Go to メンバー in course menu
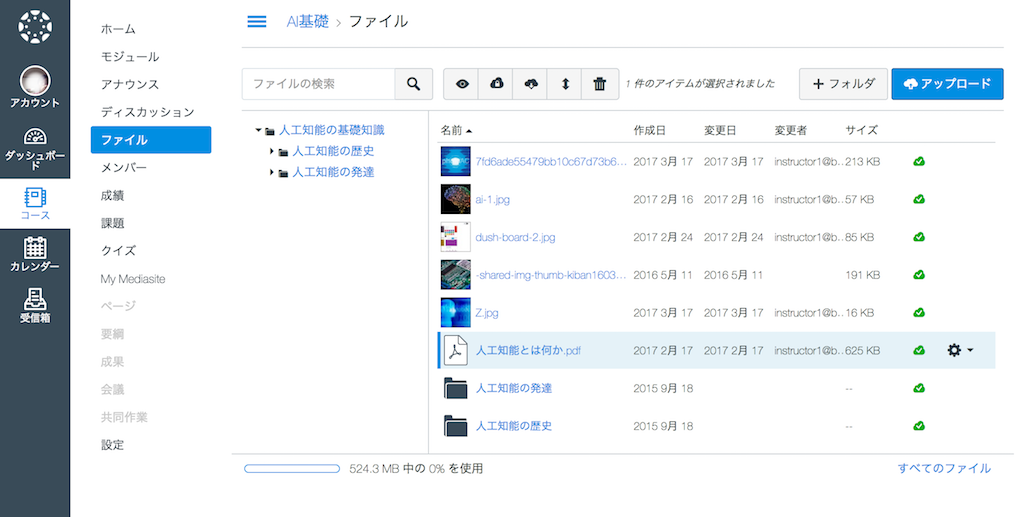Image resolution: width=1024 pixels, height=517 pixels. coord(124,168)
